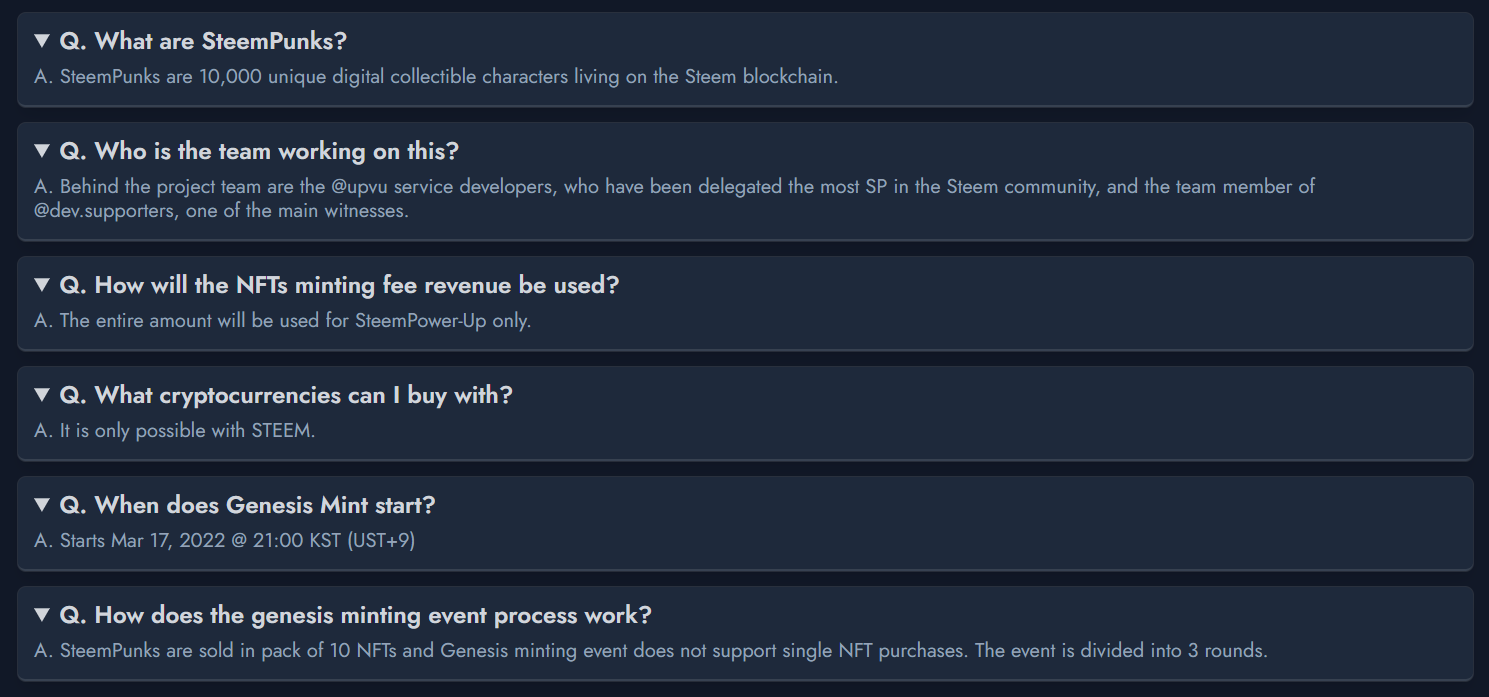Collapse the 'Who is the team' triangle arrow

42,151
